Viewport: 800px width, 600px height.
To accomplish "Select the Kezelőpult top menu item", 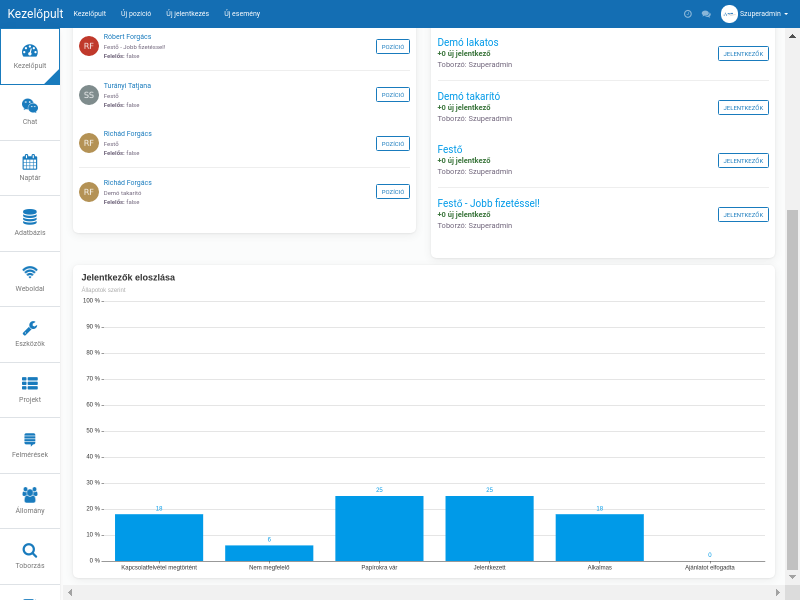I will click(x=90, y=14).
